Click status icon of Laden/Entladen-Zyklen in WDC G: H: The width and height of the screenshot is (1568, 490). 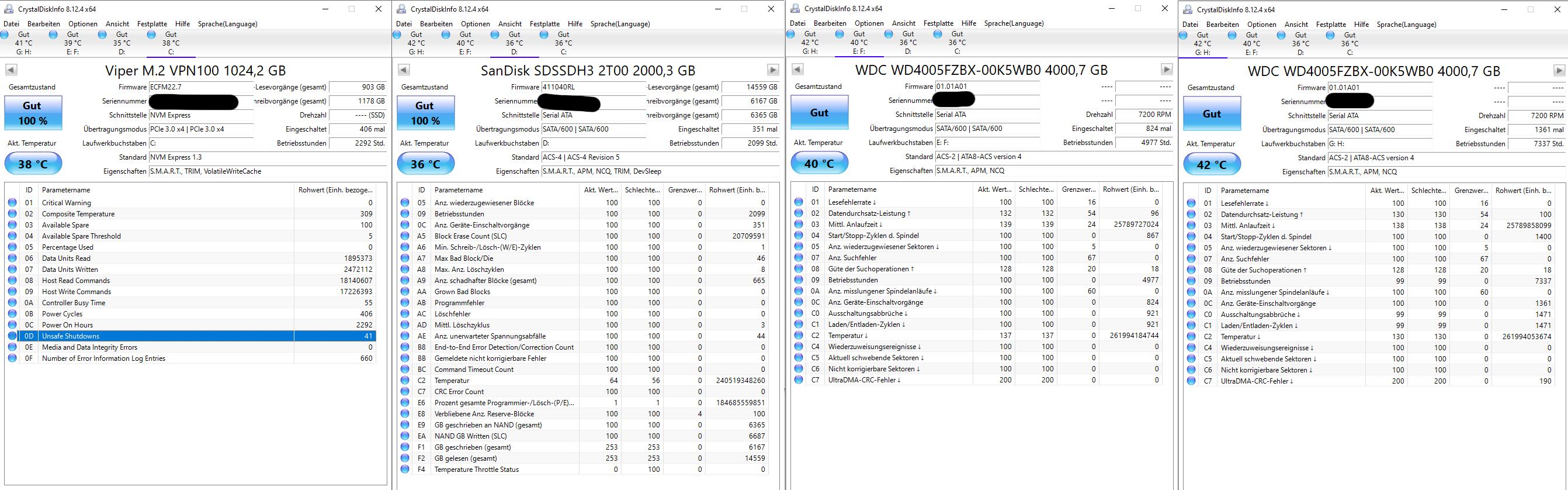[1191, 326]
